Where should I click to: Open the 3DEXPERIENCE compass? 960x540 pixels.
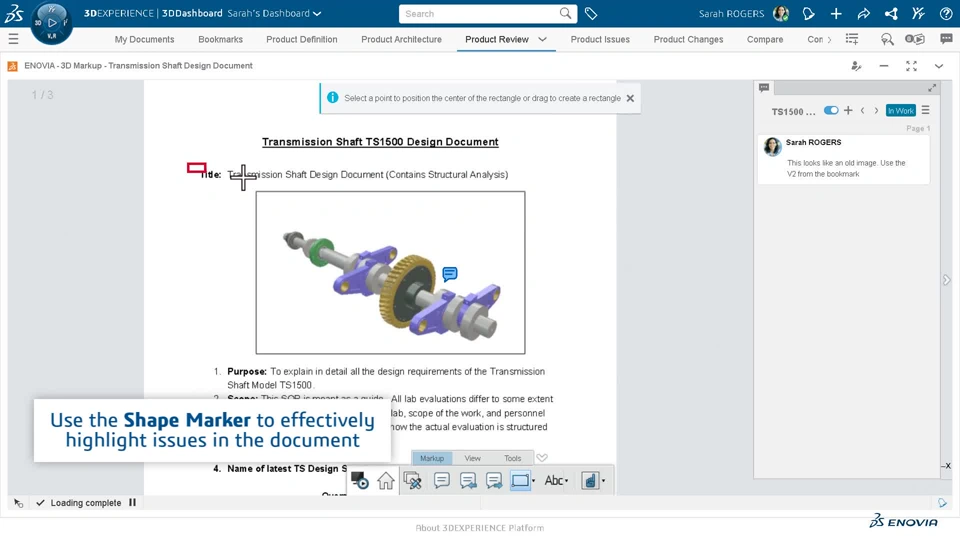coord(51,23)
